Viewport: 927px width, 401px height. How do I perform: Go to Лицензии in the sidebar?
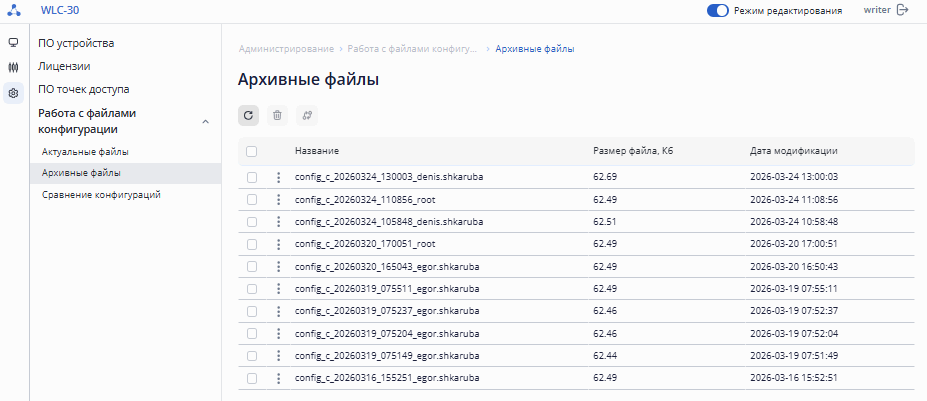point(64,66)
